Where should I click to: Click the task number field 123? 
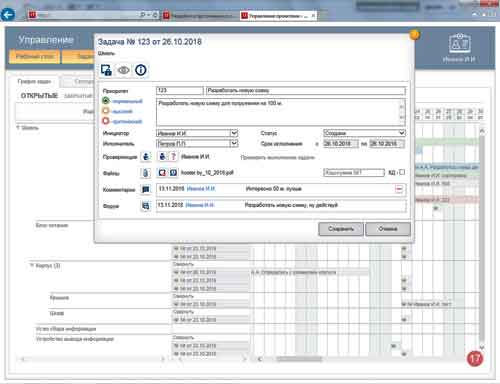coord(180,91)
